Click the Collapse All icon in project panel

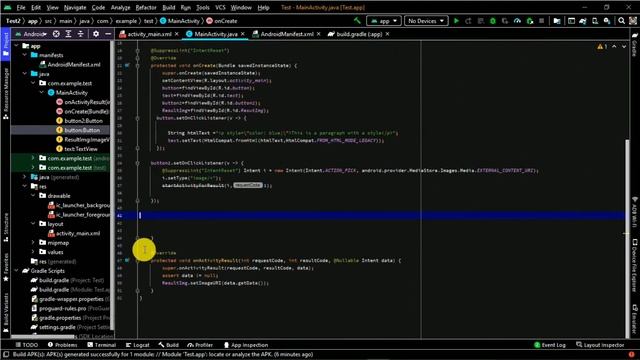[x=81, y=34]
